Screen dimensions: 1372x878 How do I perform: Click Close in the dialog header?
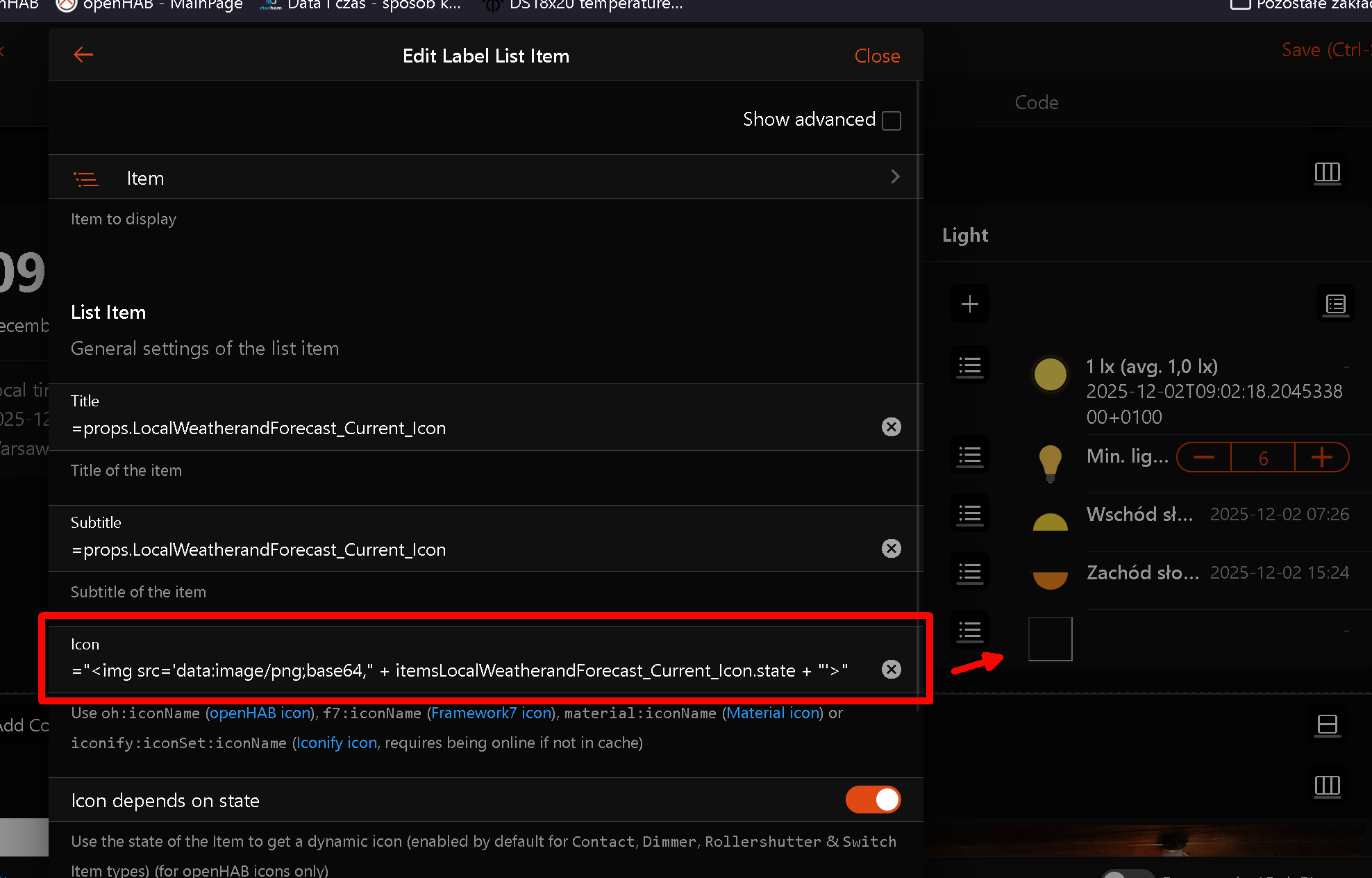click(876, 56)
